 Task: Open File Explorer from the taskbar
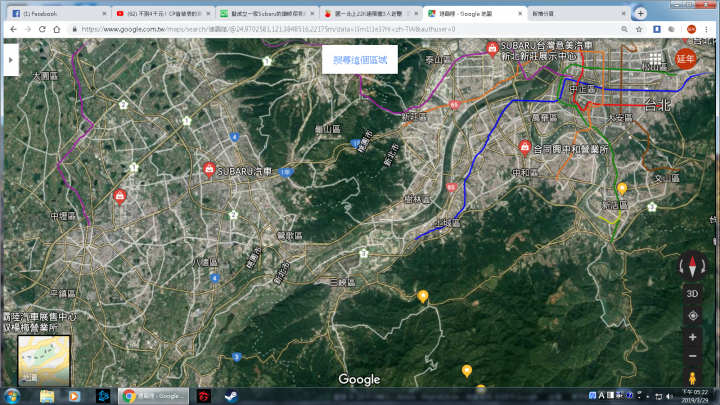[47, 396]
